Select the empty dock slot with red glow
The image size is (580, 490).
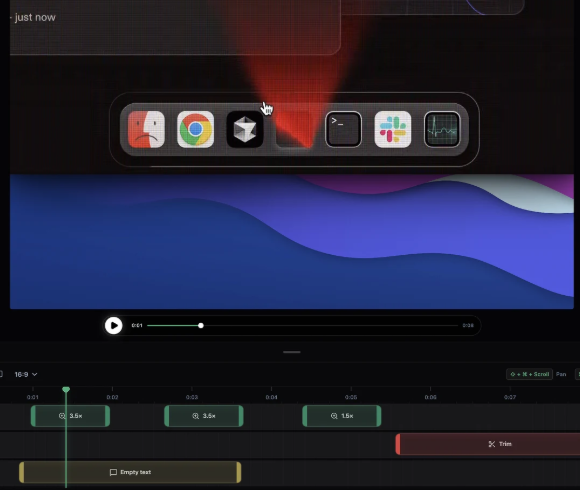coord(294,129)
